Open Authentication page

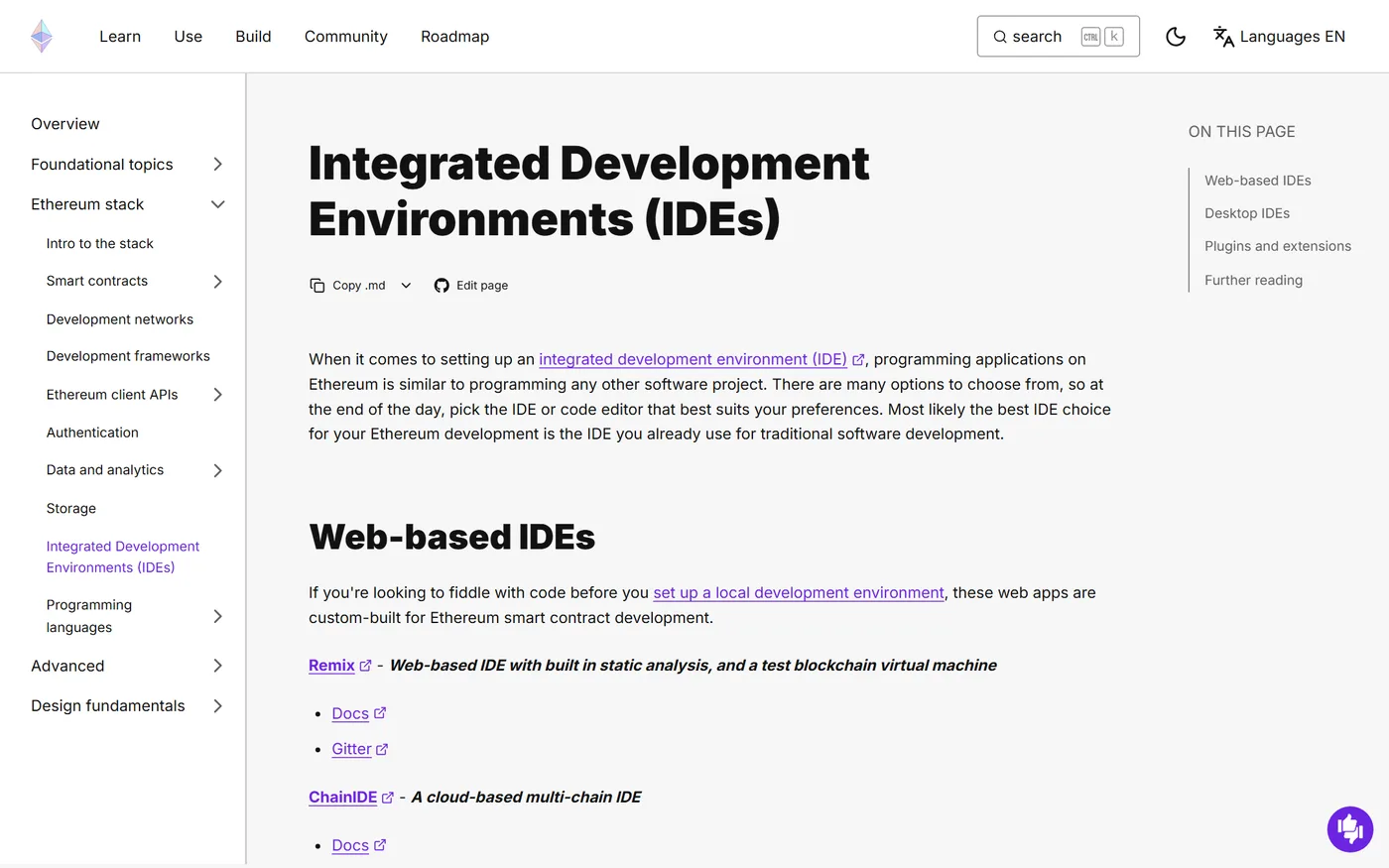pos(92,433)
